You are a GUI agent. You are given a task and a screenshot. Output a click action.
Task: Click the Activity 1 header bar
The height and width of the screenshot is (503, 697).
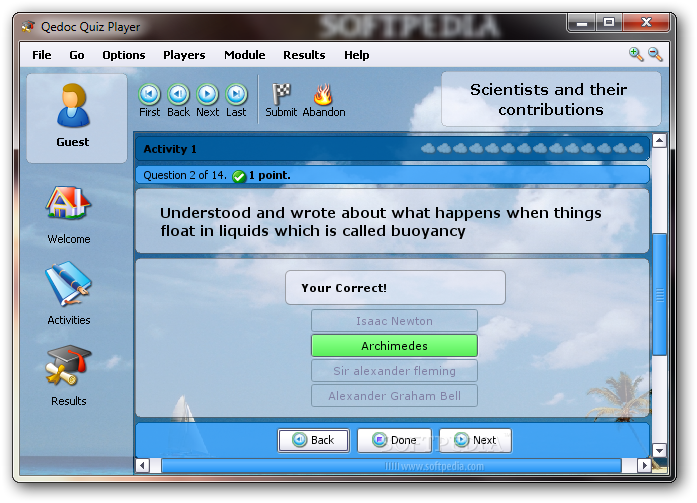tap(393, 149)
